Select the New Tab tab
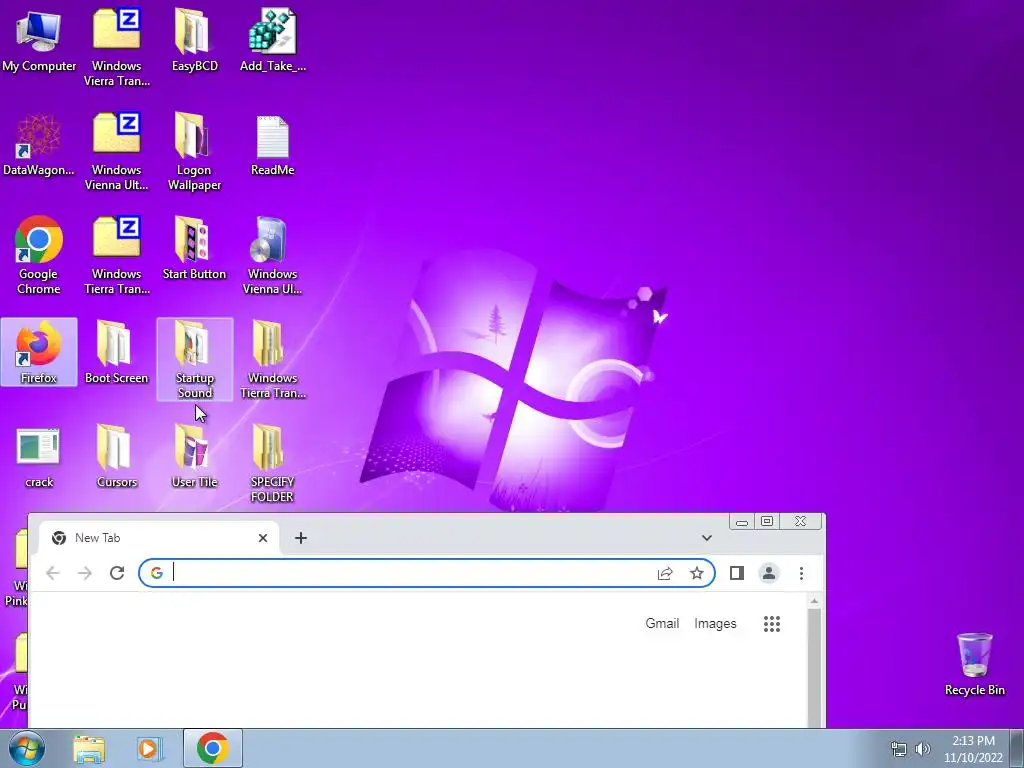1024x768 pixels. pos(159,538)
